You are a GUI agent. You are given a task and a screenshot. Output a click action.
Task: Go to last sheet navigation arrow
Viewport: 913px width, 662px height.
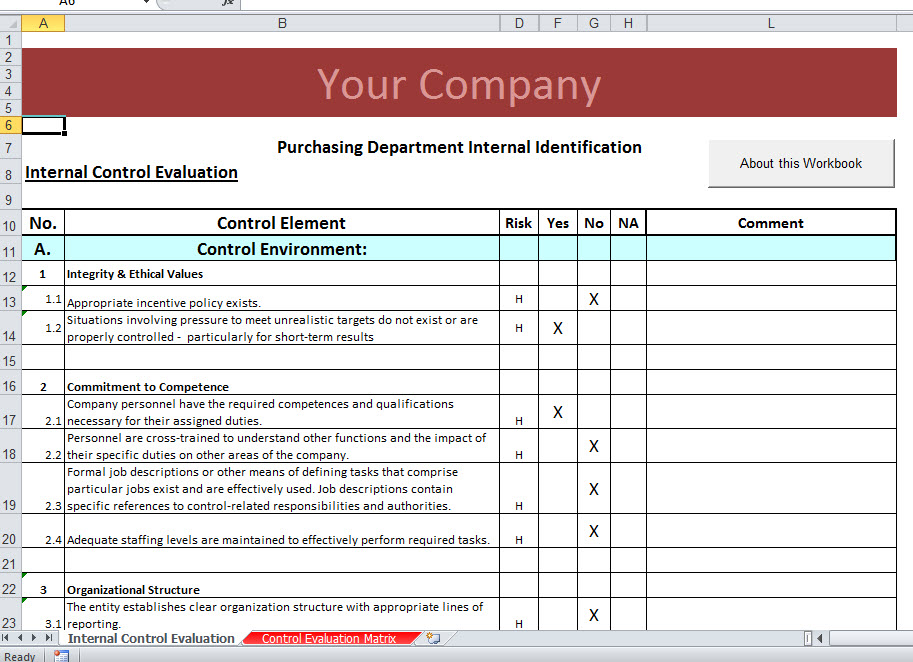[x=49, y=638]
